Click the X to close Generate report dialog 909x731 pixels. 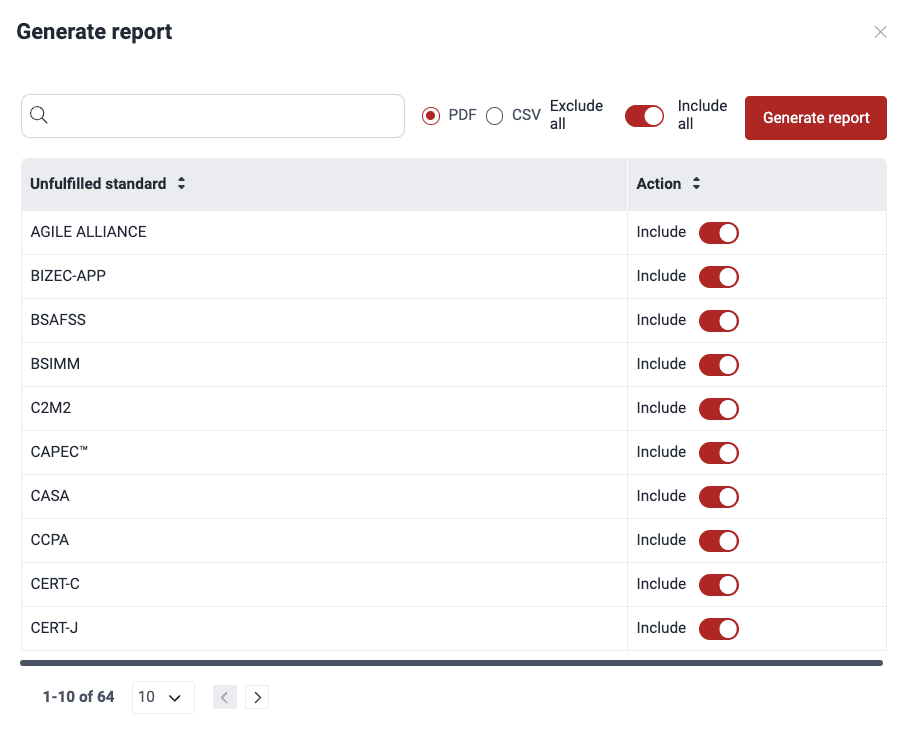click(x=881, y=31)
